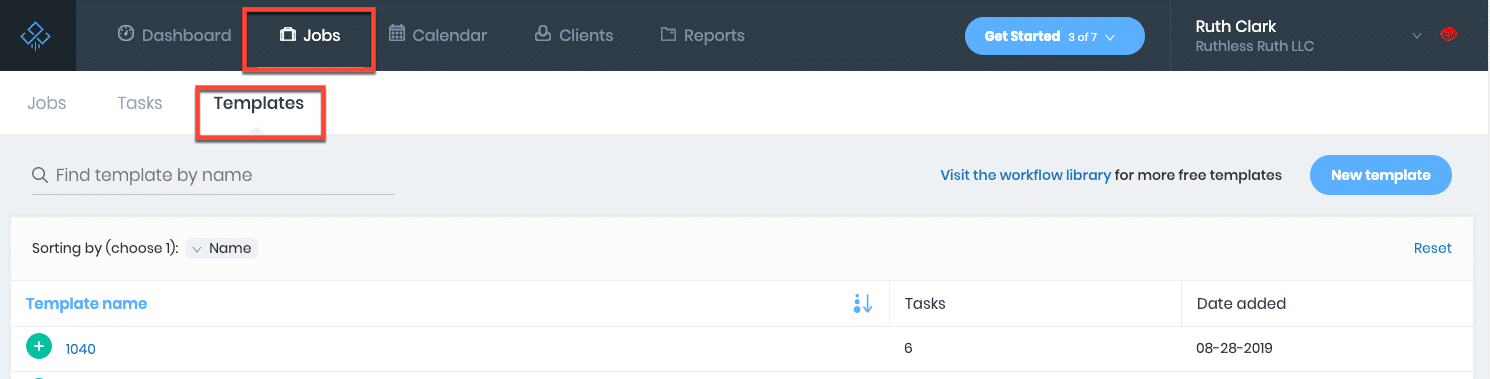This screenshot has width=1490, height=379.
Task: Open the 1040 template
Action: tap(81, 349)
